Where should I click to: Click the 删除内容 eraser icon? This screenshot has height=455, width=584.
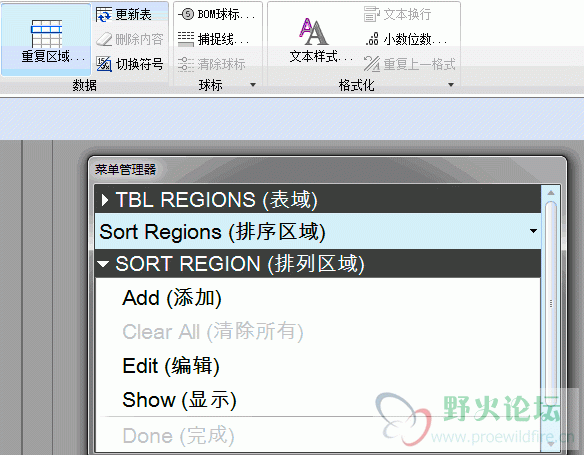tap(104, 39)
